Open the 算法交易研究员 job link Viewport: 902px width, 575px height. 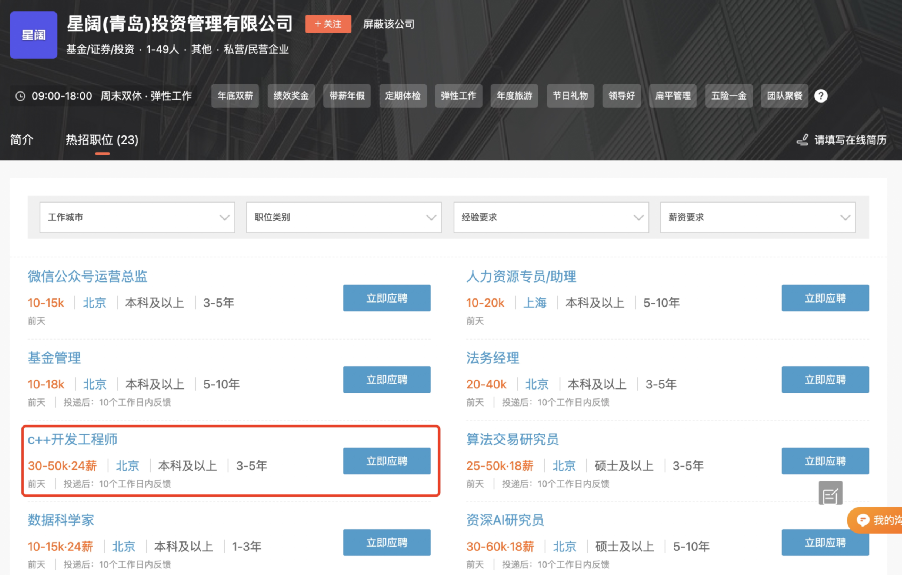(512, 439)
